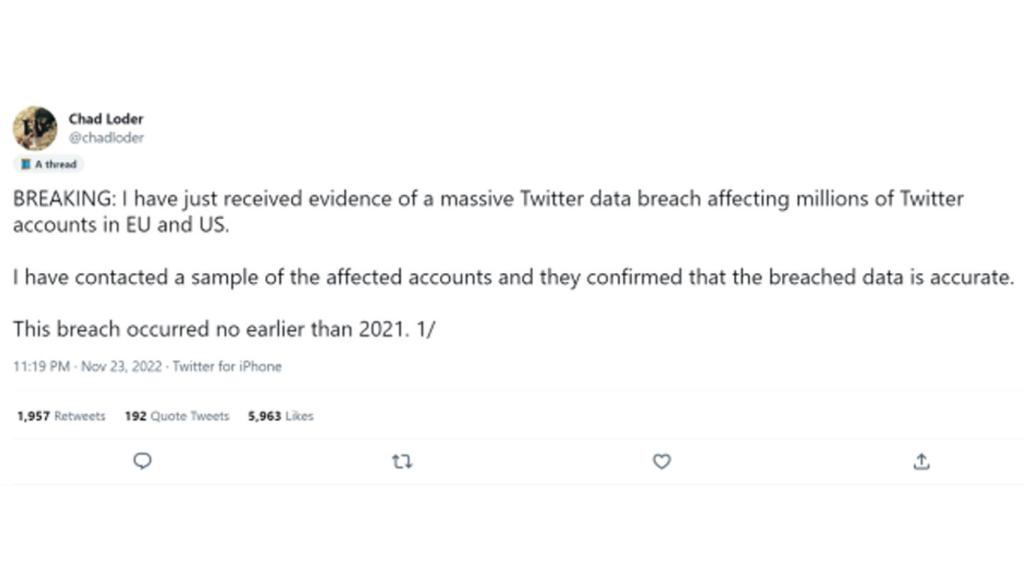Click the bold '1,957' retweet count number
This screenshot has width=1024, height=576.
(33, 416)
